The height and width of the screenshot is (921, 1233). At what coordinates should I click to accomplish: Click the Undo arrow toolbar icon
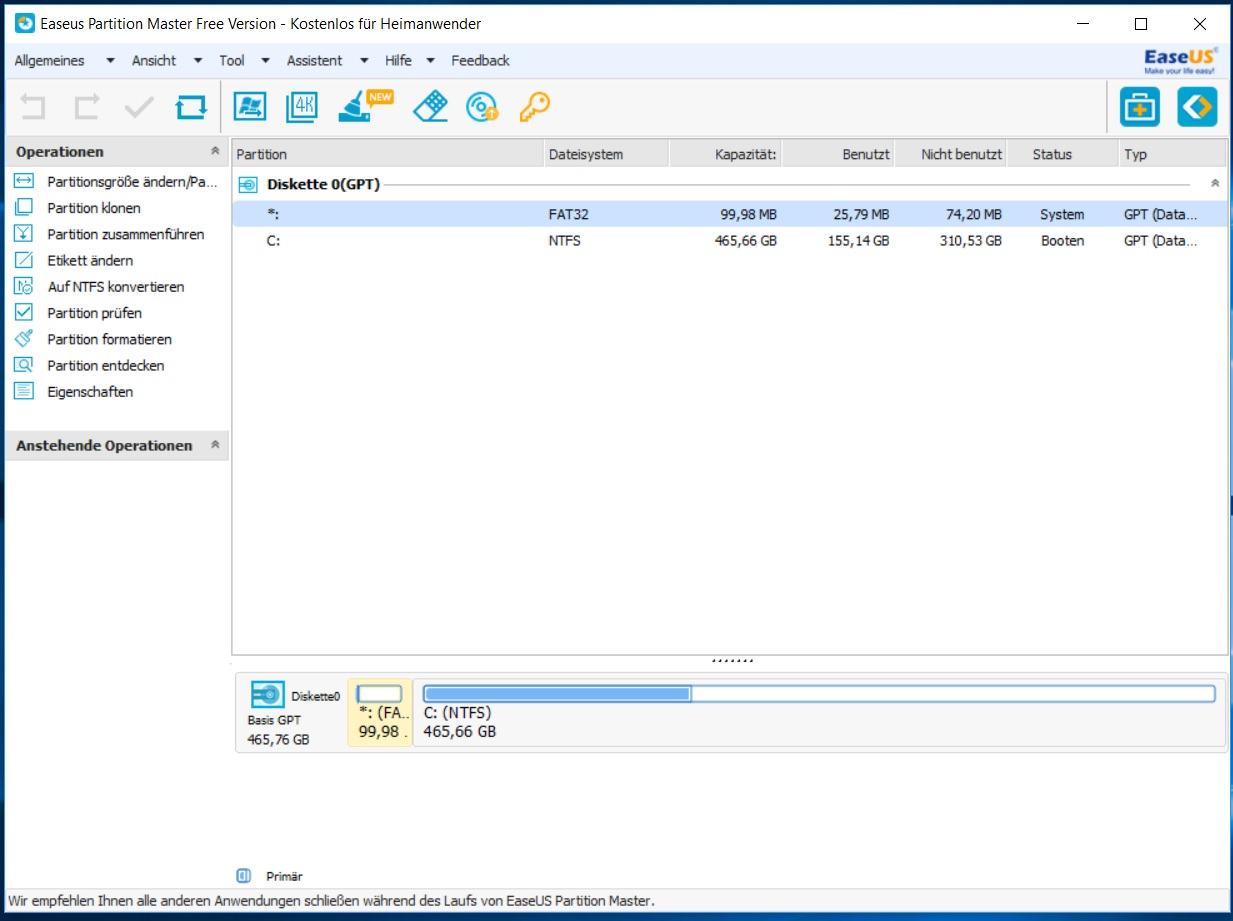point(33,107)
